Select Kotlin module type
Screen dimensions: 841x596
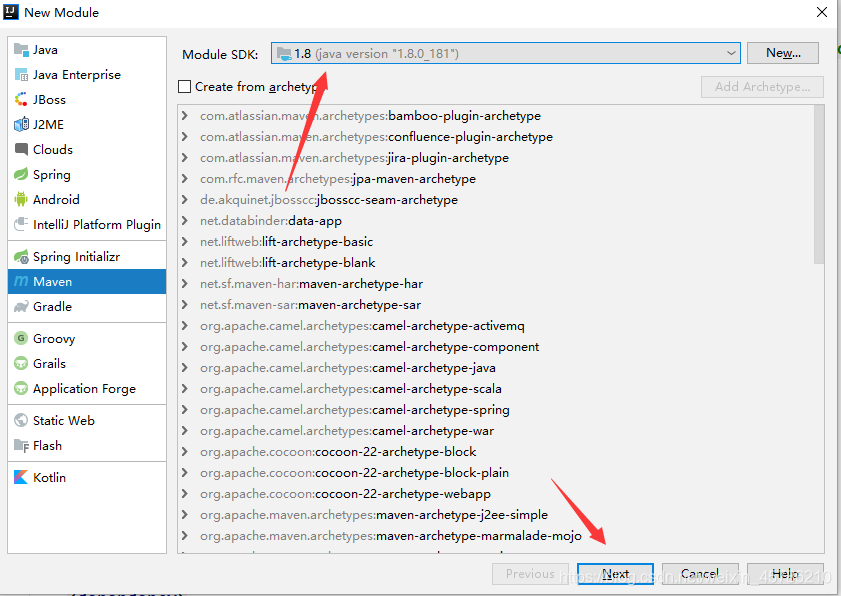pyautogui.click(x=87, y=477)
